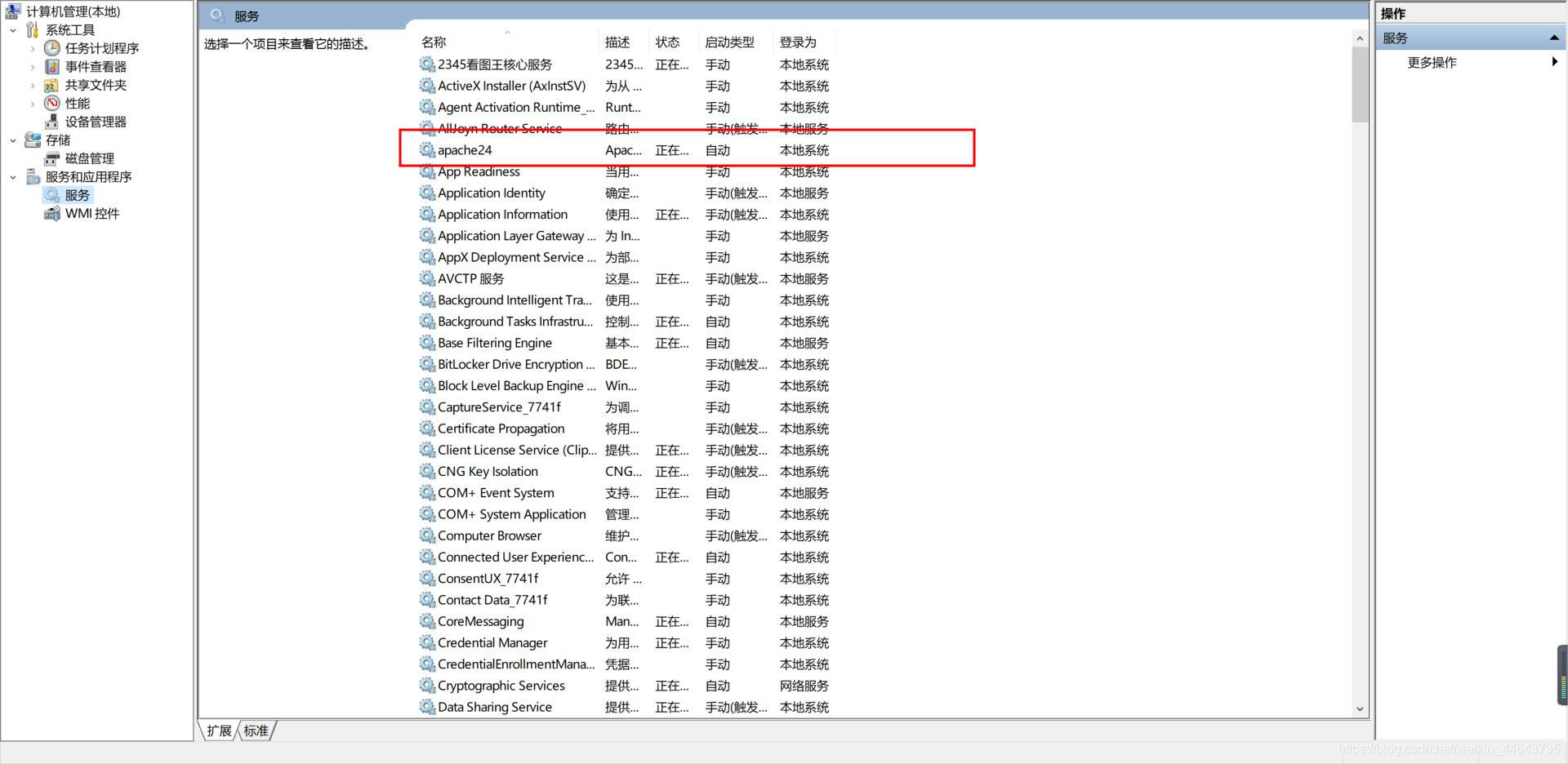Viewport: 1568px width, 764px height.
Task: Click the System Tools (系统工具) icon
Action: pos(33,30)
